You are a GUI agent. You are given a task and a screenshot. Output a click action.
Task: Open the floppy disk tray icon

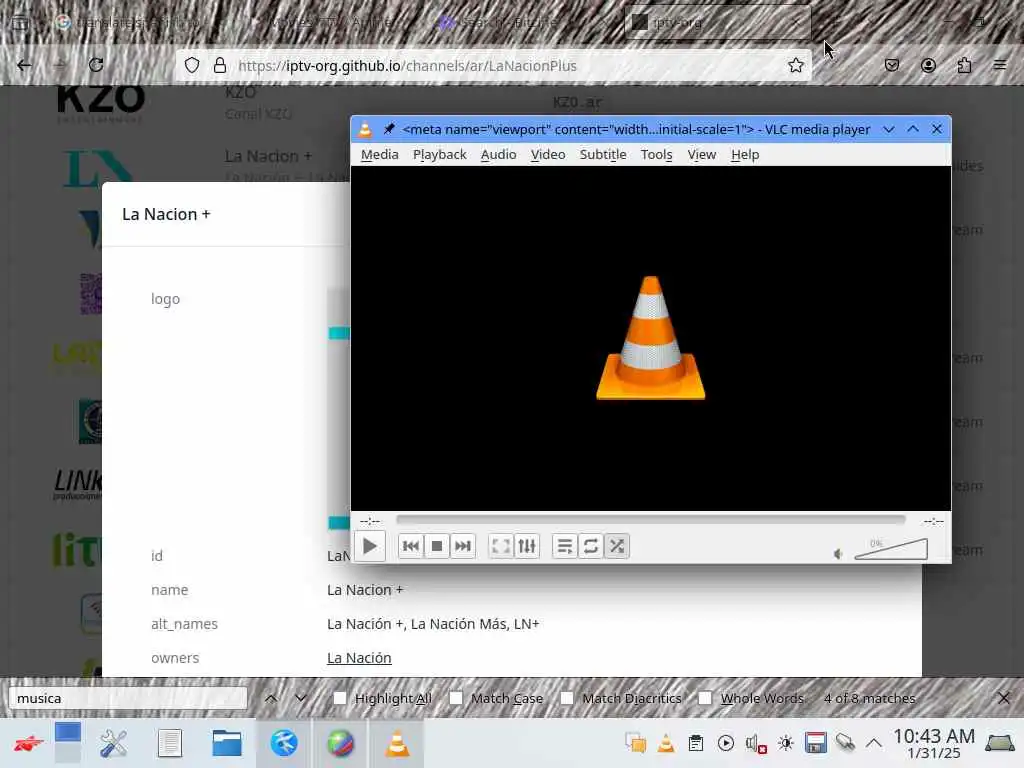(x=815, y=743)
